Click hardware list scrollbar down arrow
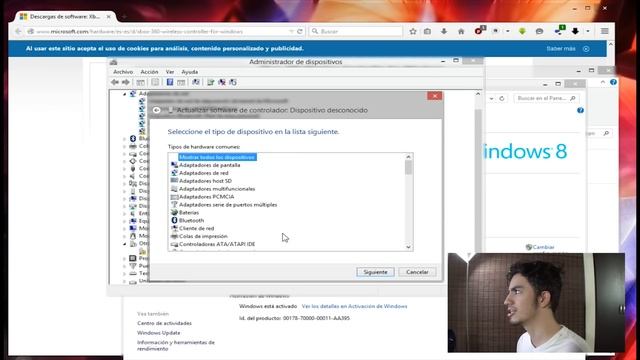This screenshot has height=360, width=640. pyautogui.click(x=408, y=247)
